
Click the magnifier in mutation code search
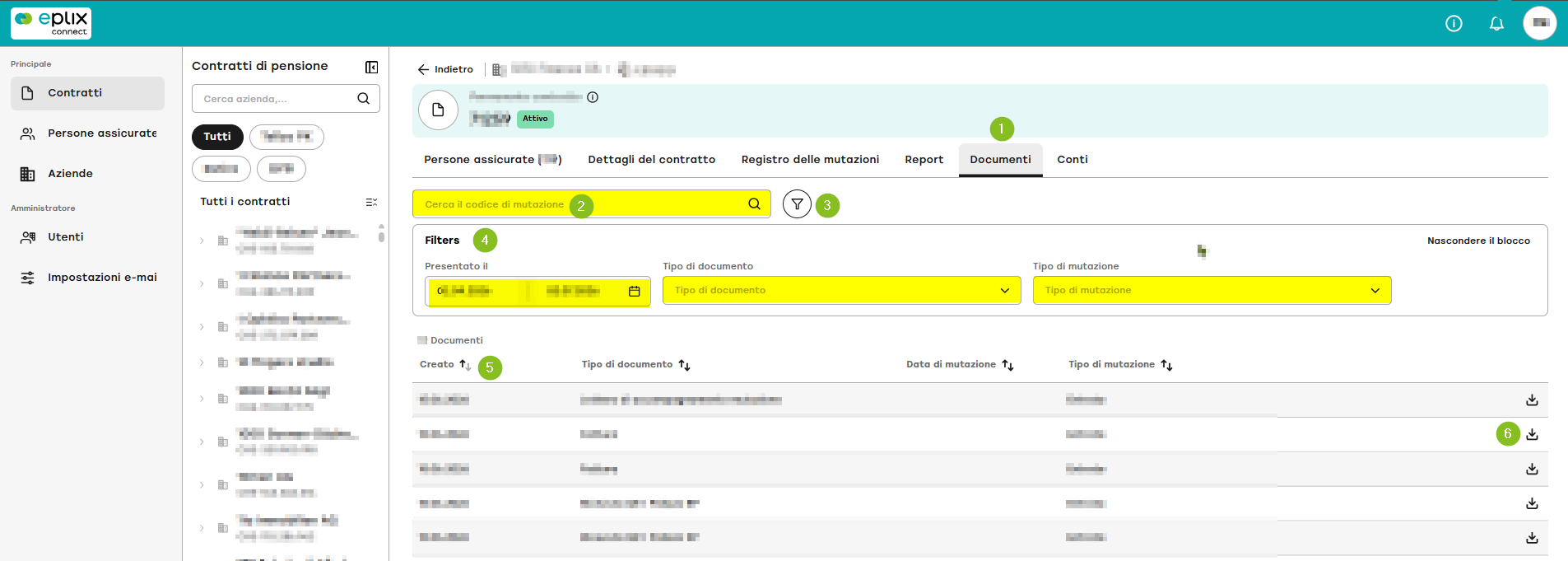coord(754,204)
